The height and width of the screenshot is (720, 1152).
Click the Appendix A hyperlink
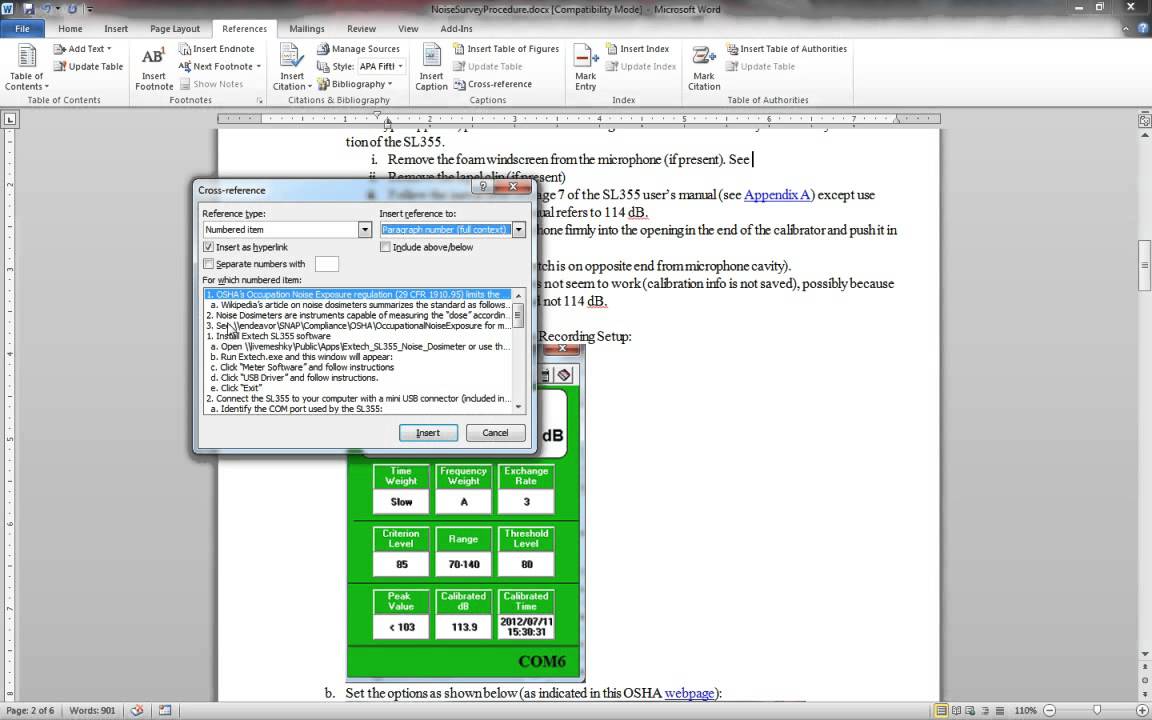(777, 195)
